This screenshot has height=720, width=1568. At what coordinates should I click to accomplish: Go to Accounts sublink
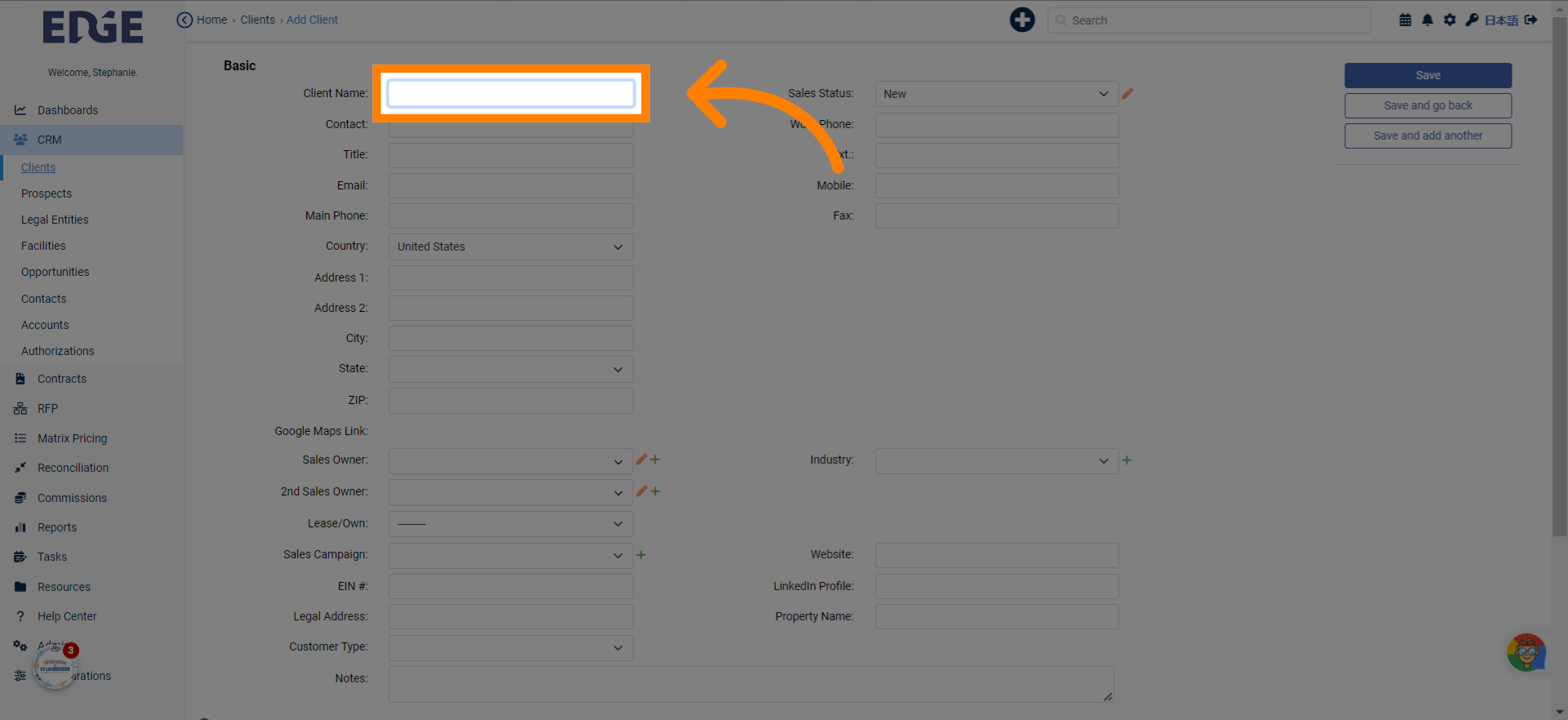(x=45, y=325)
